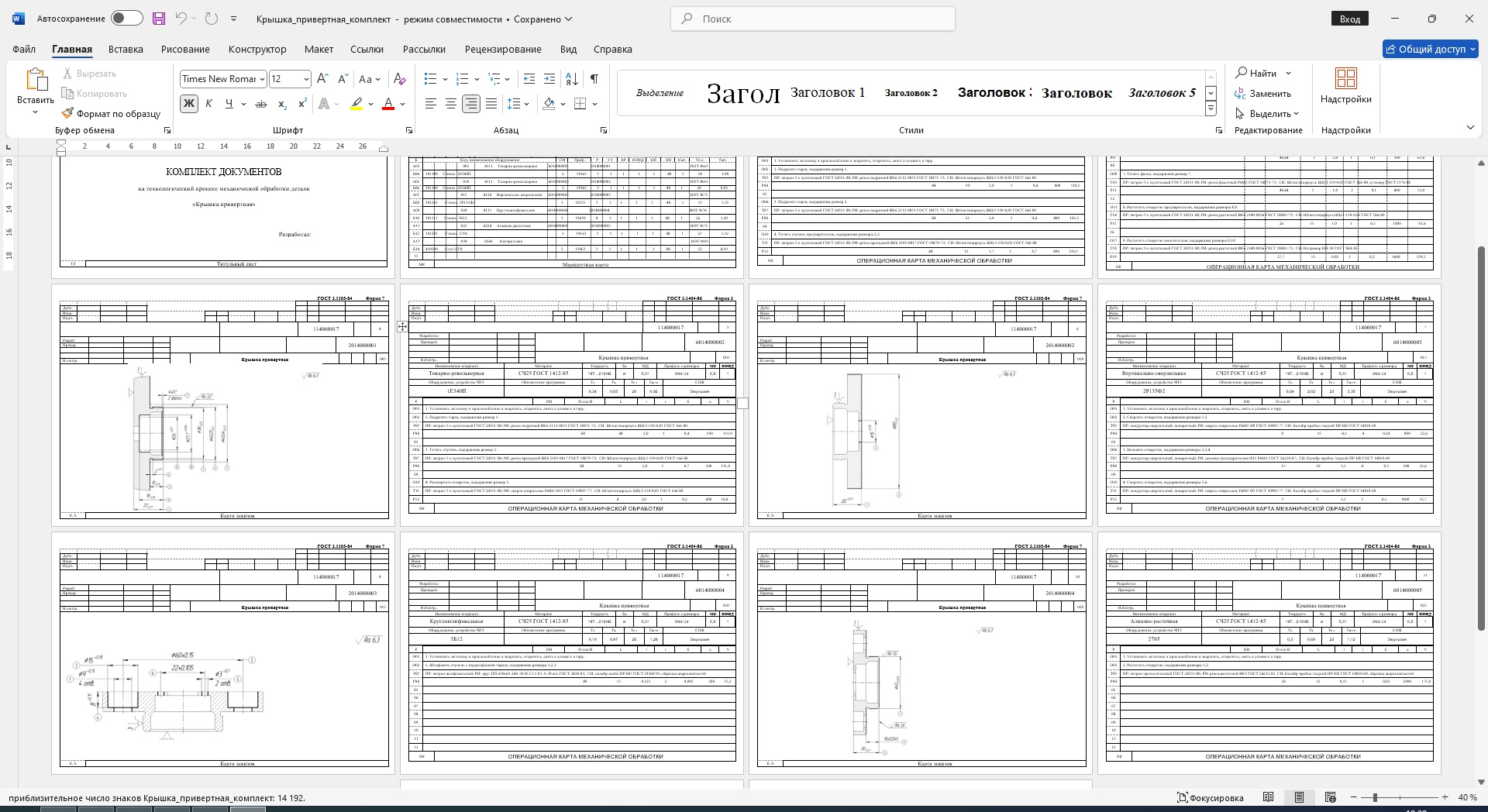Toggle the AutoSave switch
The width and height of the screenshot is (1488, 812).
[126, 19]
